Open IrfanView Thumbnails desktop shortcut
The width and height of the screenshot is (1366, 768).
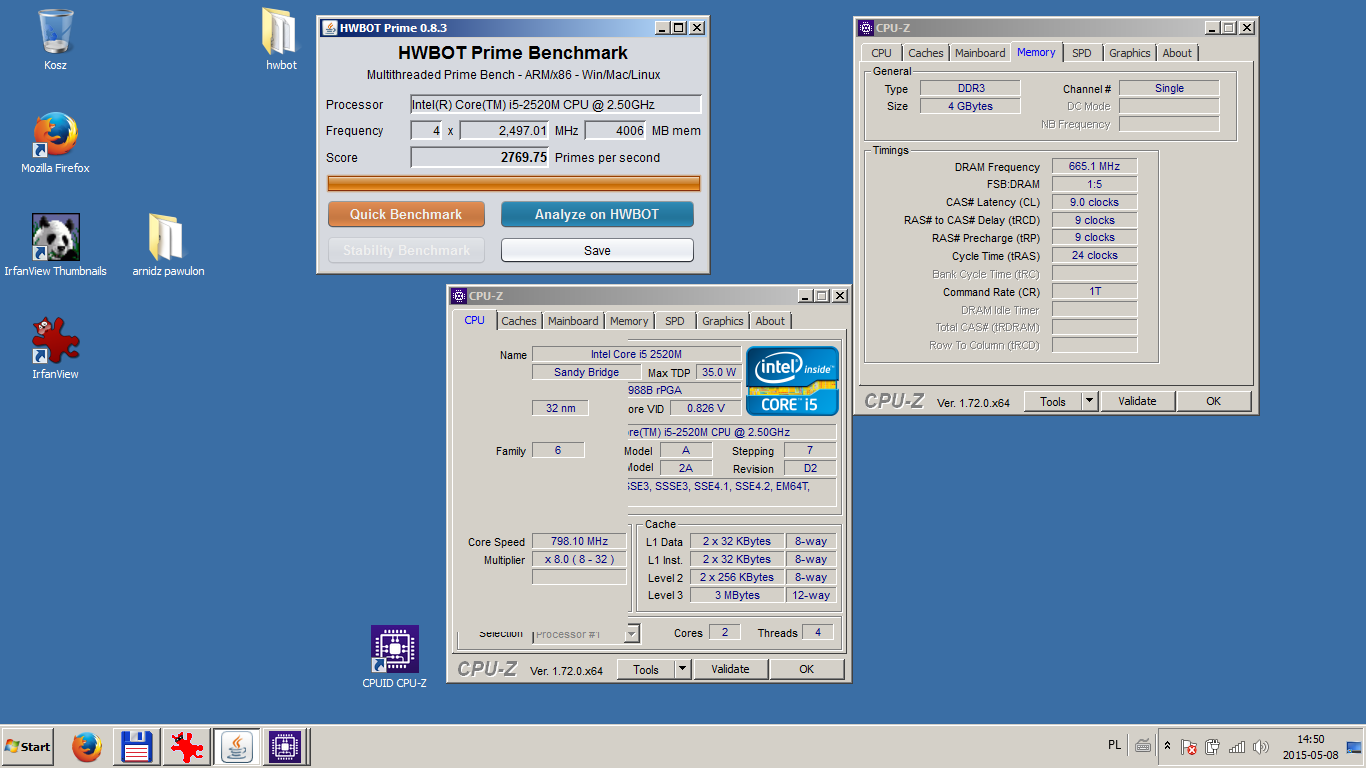[x=56, y=245]
